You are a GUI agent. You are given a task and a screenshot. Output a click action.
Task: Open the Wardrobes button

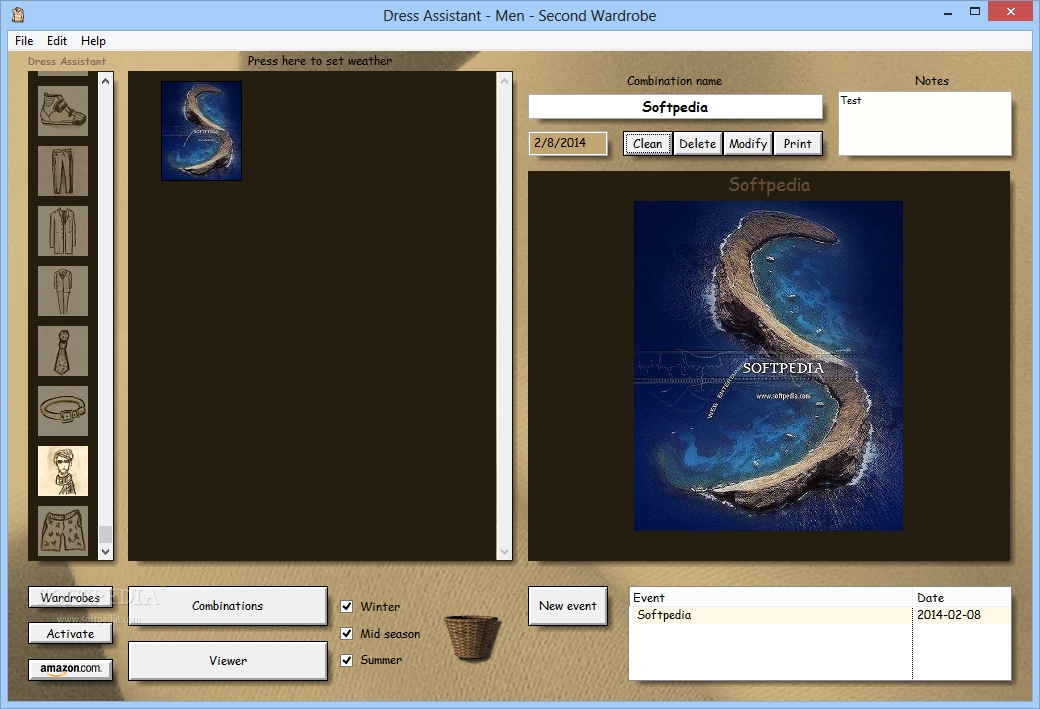(x=70, y=598)
